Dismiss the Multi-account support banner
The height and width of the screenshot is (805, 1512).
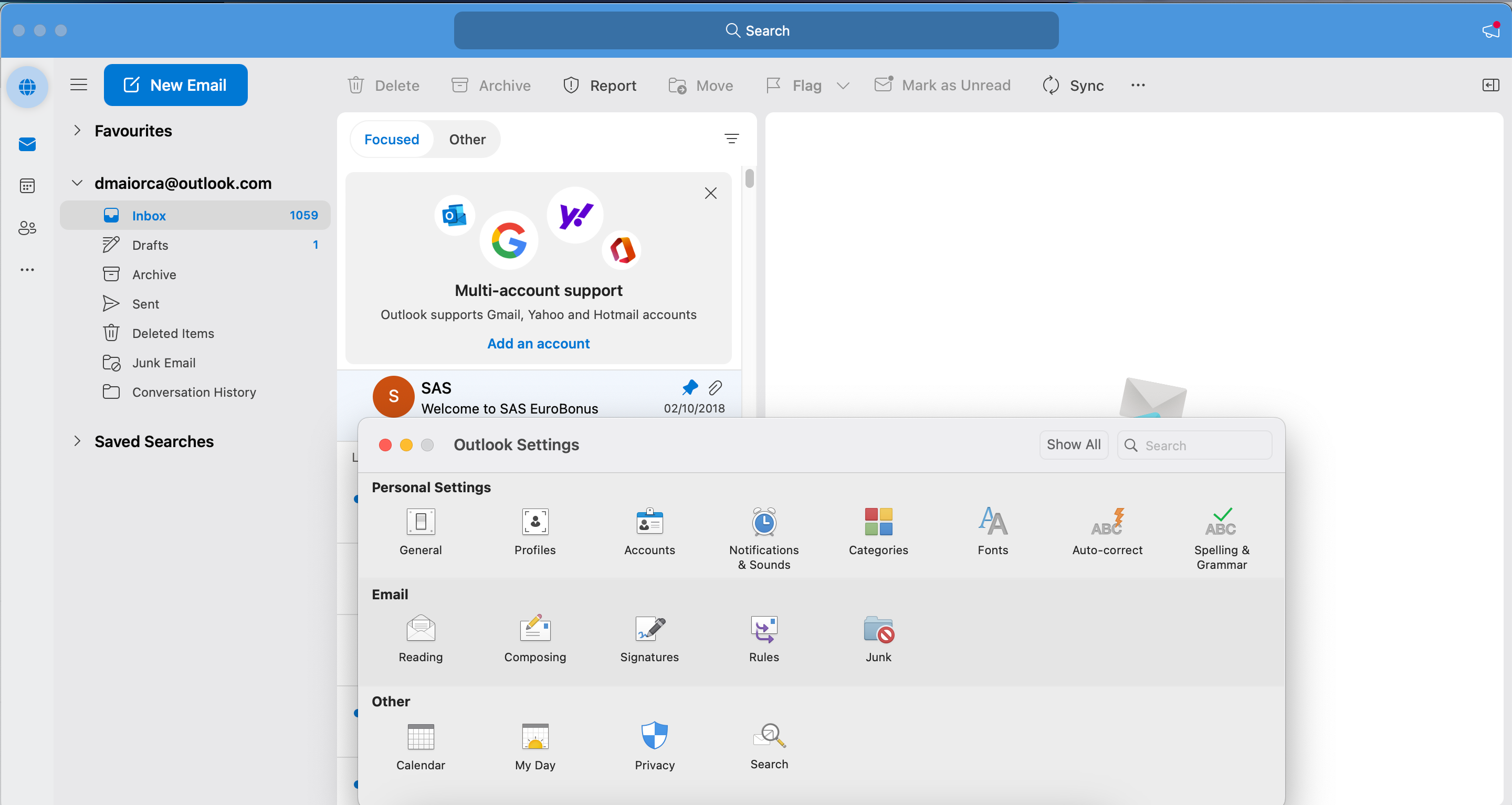pyautogui.click(x=711, y=193)
